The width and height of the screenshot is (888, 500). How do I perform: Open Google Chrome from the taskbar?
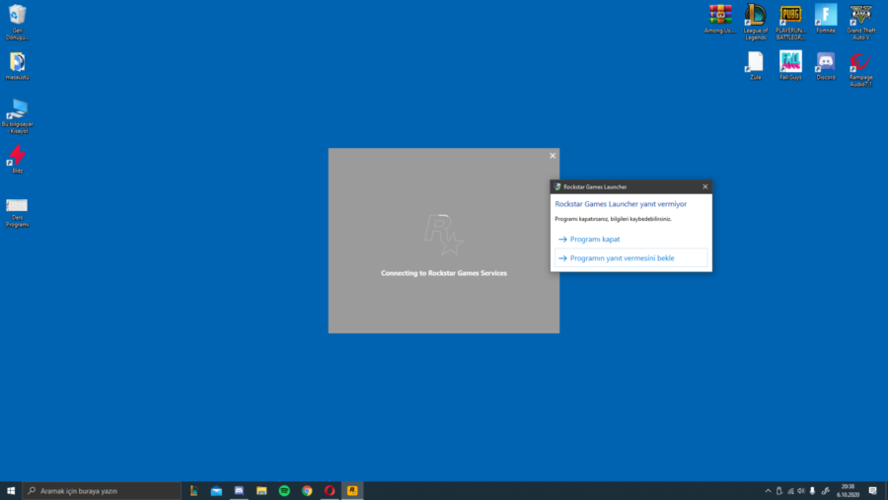(307, 490)
